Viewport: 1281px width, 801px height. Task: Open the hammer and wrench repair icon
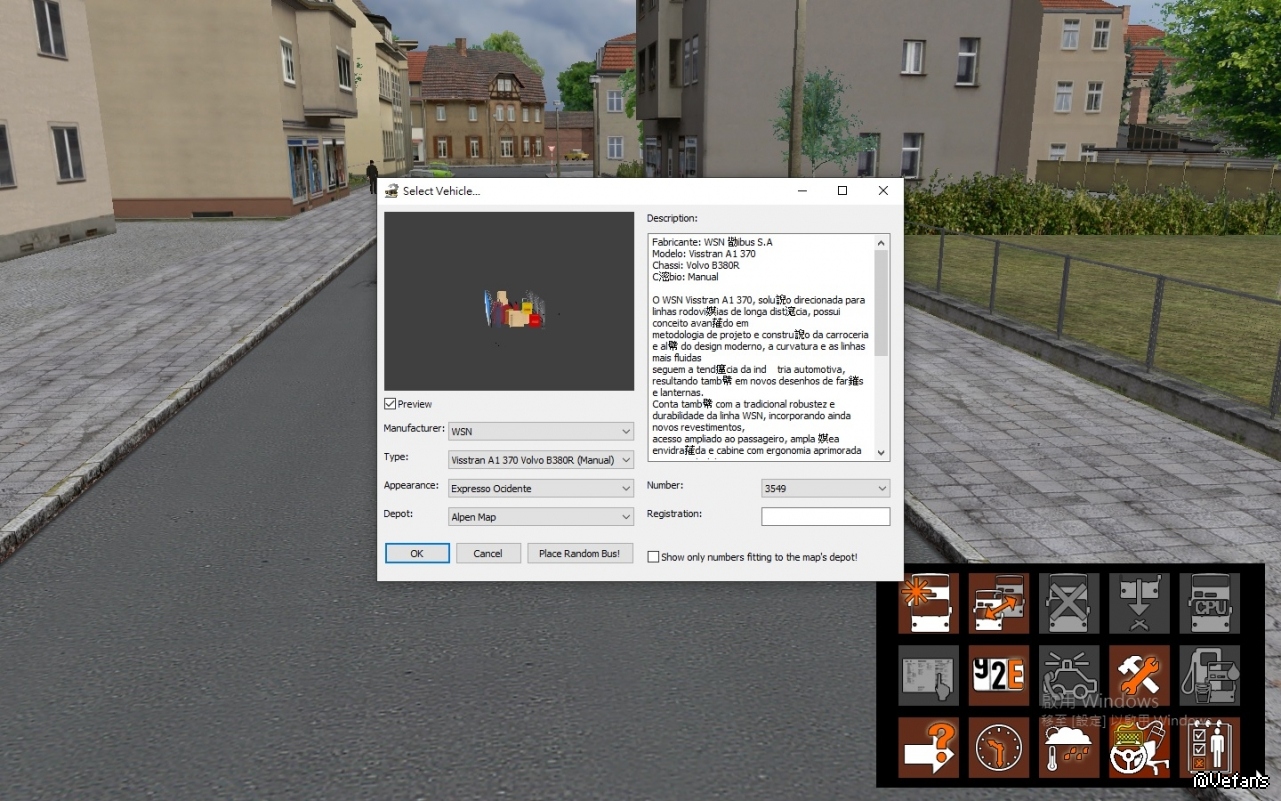[1139, 675]
